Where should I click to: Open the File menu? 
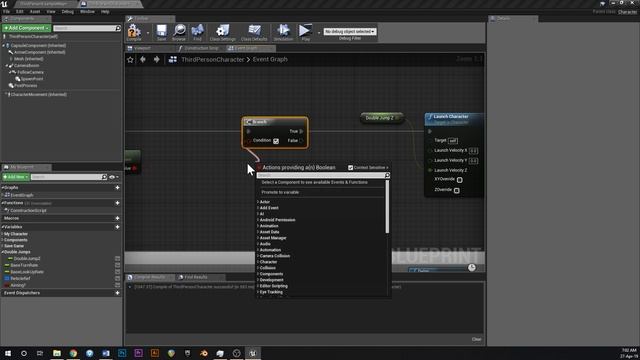coord(7,12)
